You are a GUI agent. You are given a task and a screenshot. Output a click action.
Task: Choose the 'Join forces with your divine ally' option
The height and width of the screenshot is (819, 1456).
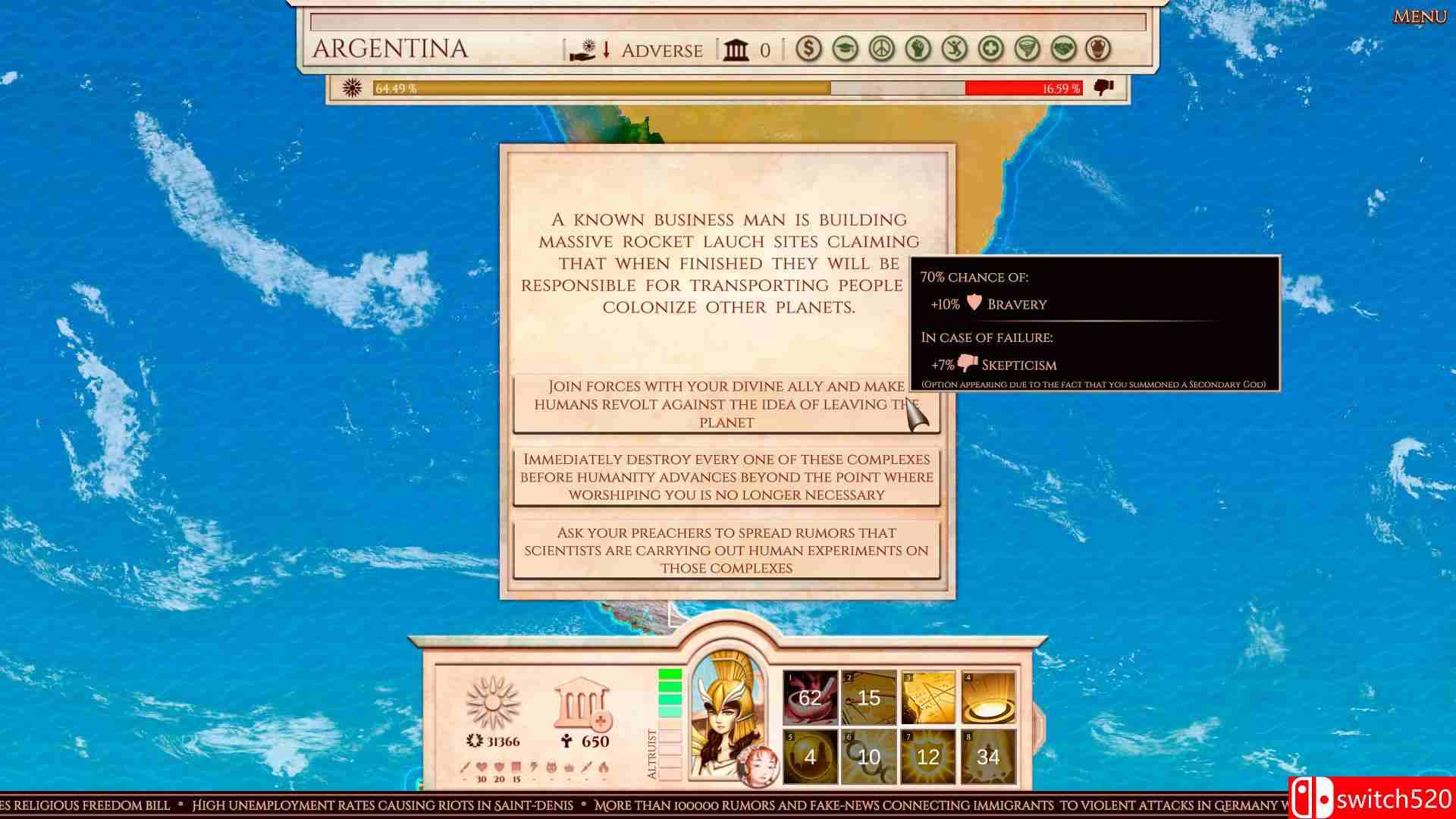coord(726,404)
